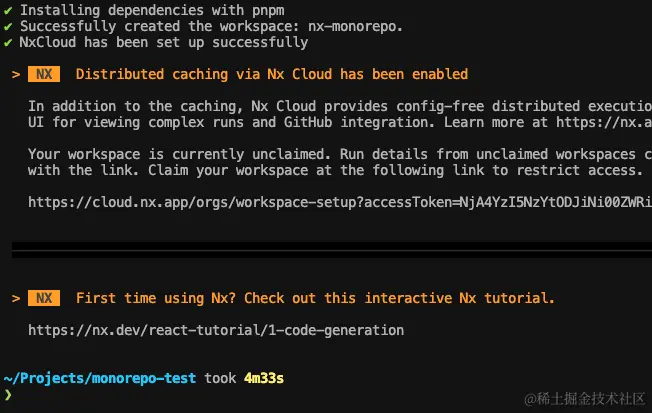Click the checkmark before NxCloud has been set up
Viewport: 652px width, 413px height.
(x=8, y=42)
